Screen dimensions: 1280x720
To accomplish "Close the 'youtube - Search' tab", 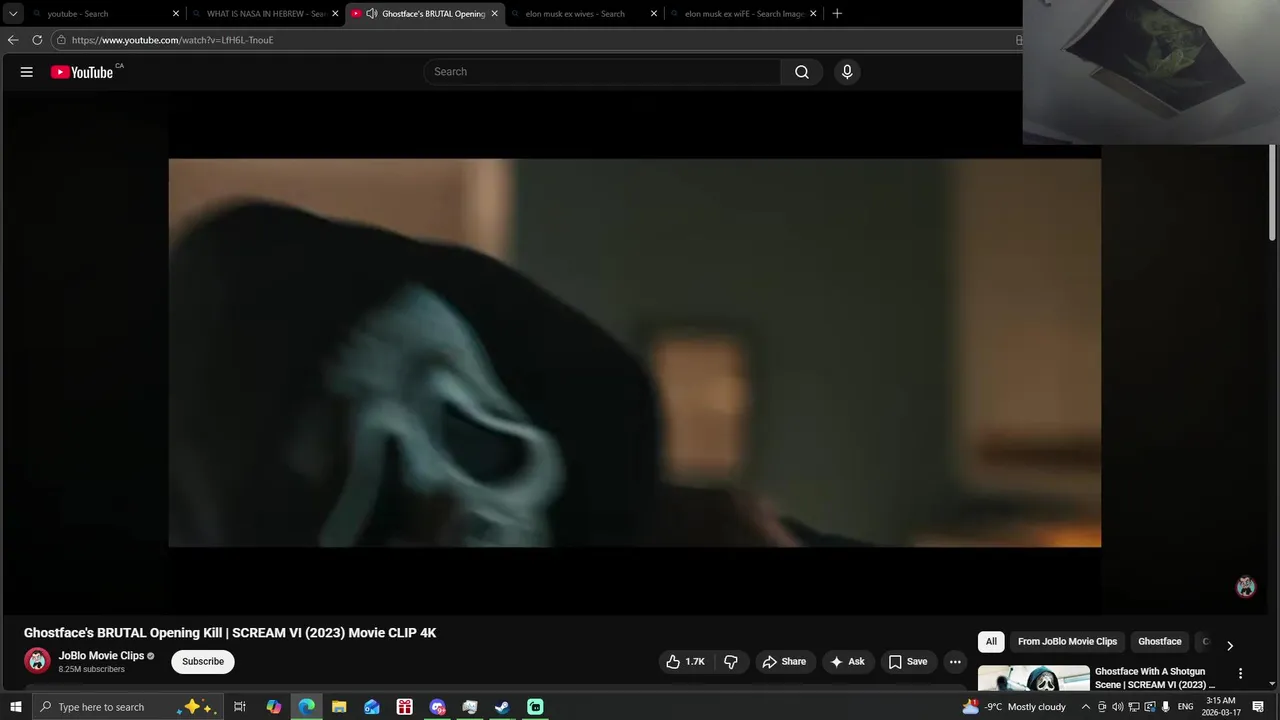I will [176, 14].
